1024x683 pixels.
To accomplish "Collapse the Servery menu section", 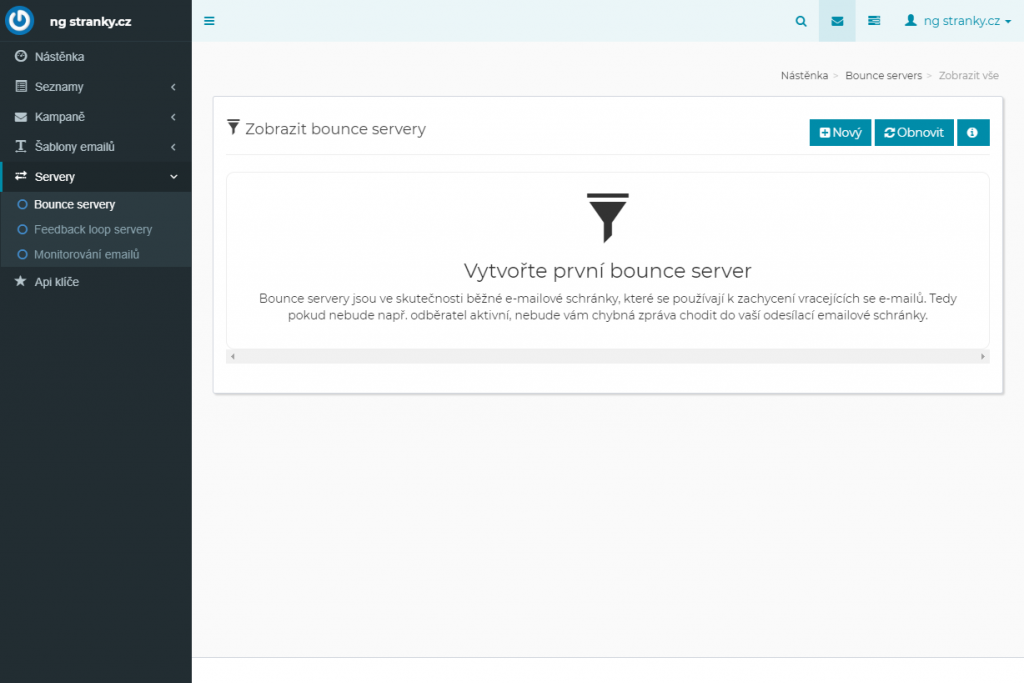I will pos(95,177).
